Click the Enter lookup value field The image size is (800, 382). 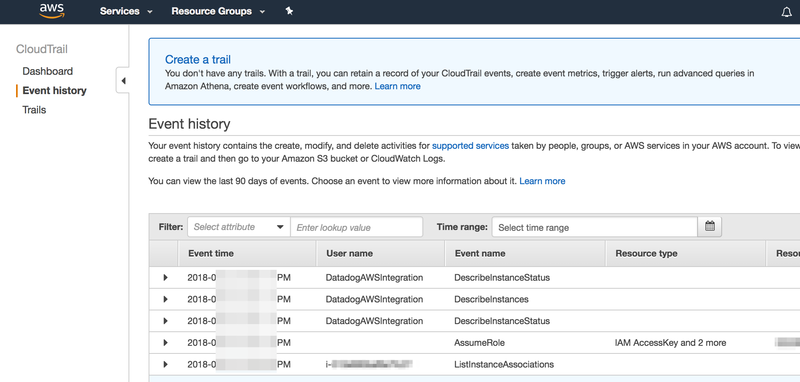coord(357,227)
